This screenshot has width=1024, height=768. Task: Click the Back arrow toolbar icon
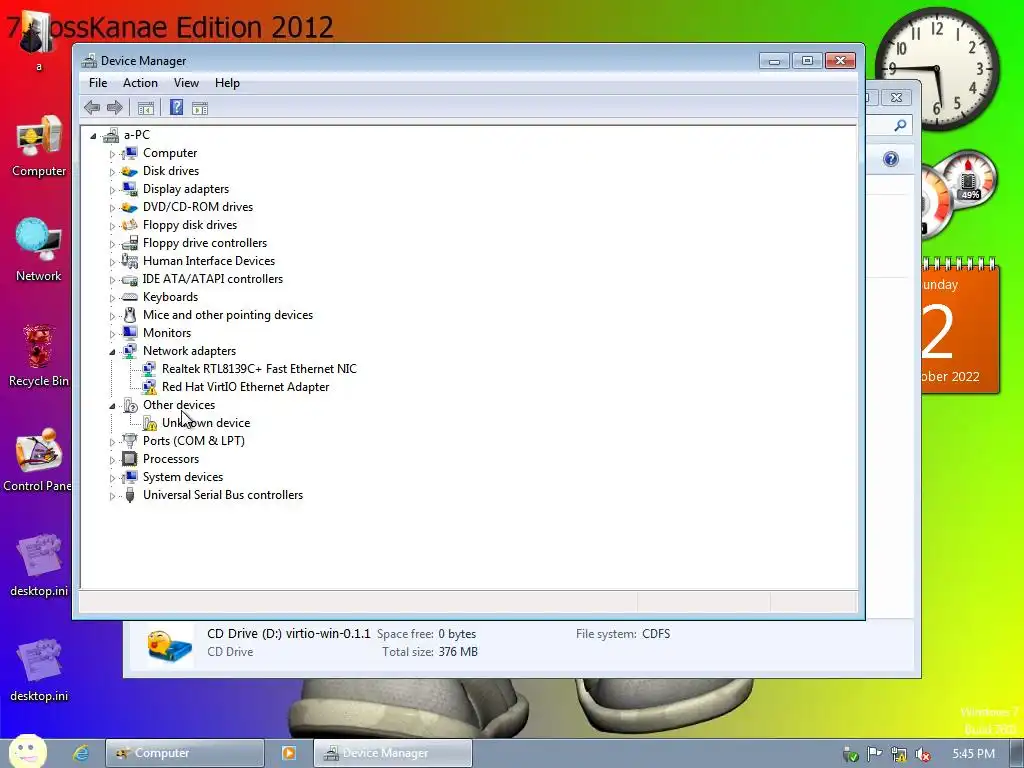92,108
